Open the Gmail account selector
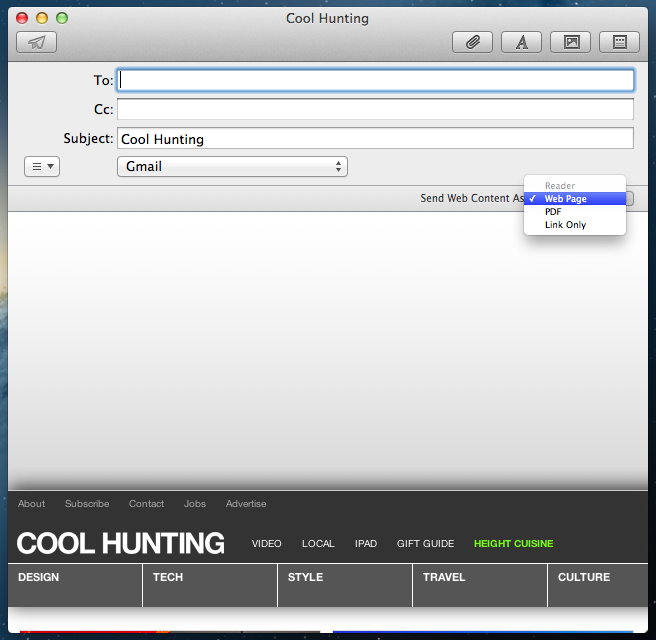Image resolution: width=656 pixels, height=640 pixels. 232,166
